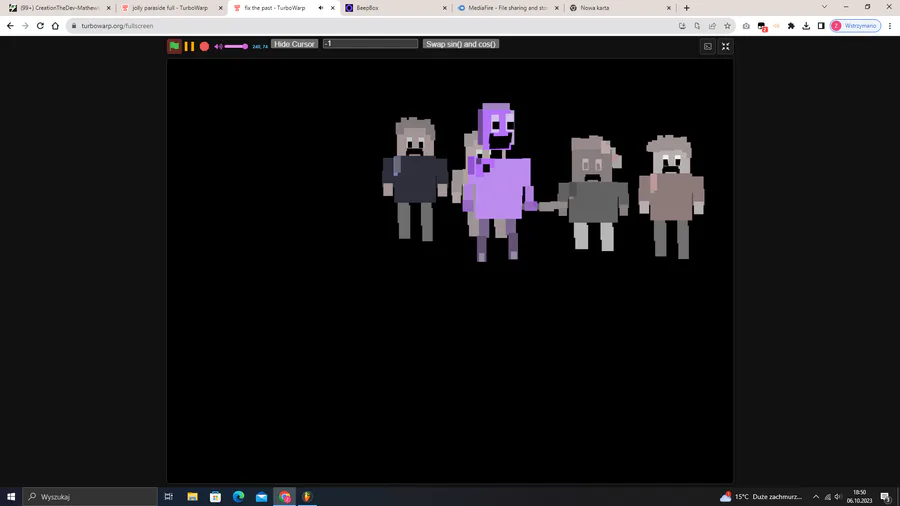Open the tab search dropdown arrow
The width and height of the screenshot is (900, 506).
pos(824,7)
